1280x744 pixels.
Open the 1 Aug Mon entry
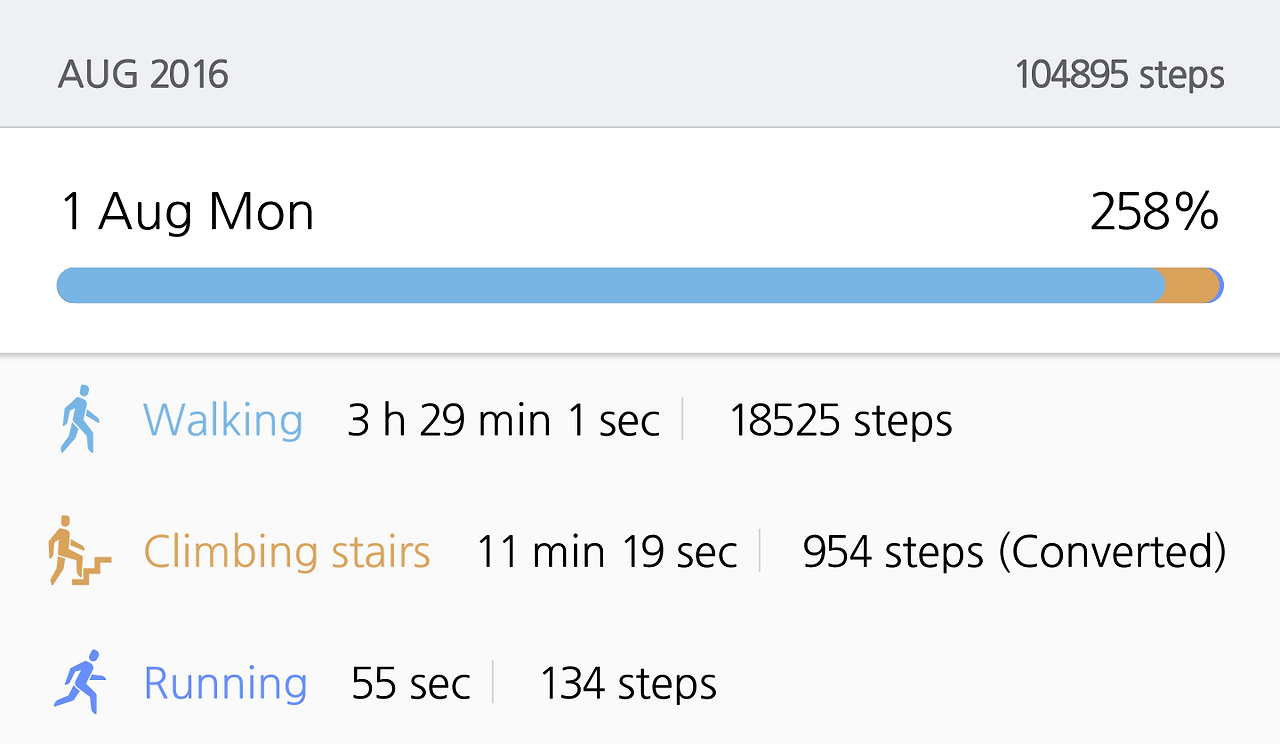click(188, 212)
